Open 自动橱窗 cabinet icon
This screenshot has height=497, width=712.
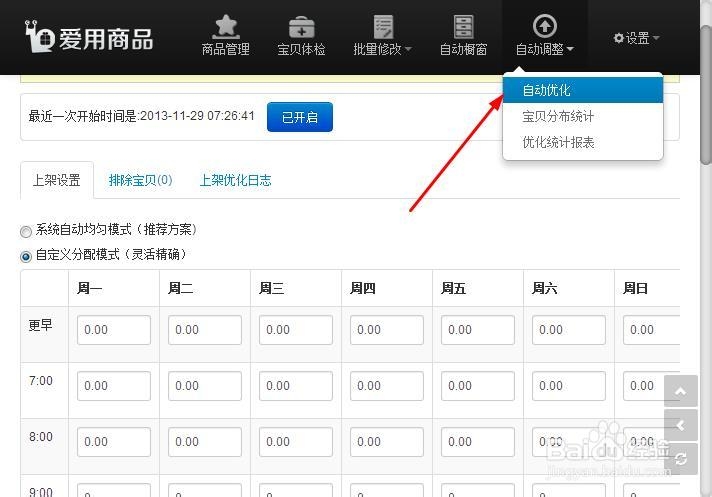[x=464, y=27]
